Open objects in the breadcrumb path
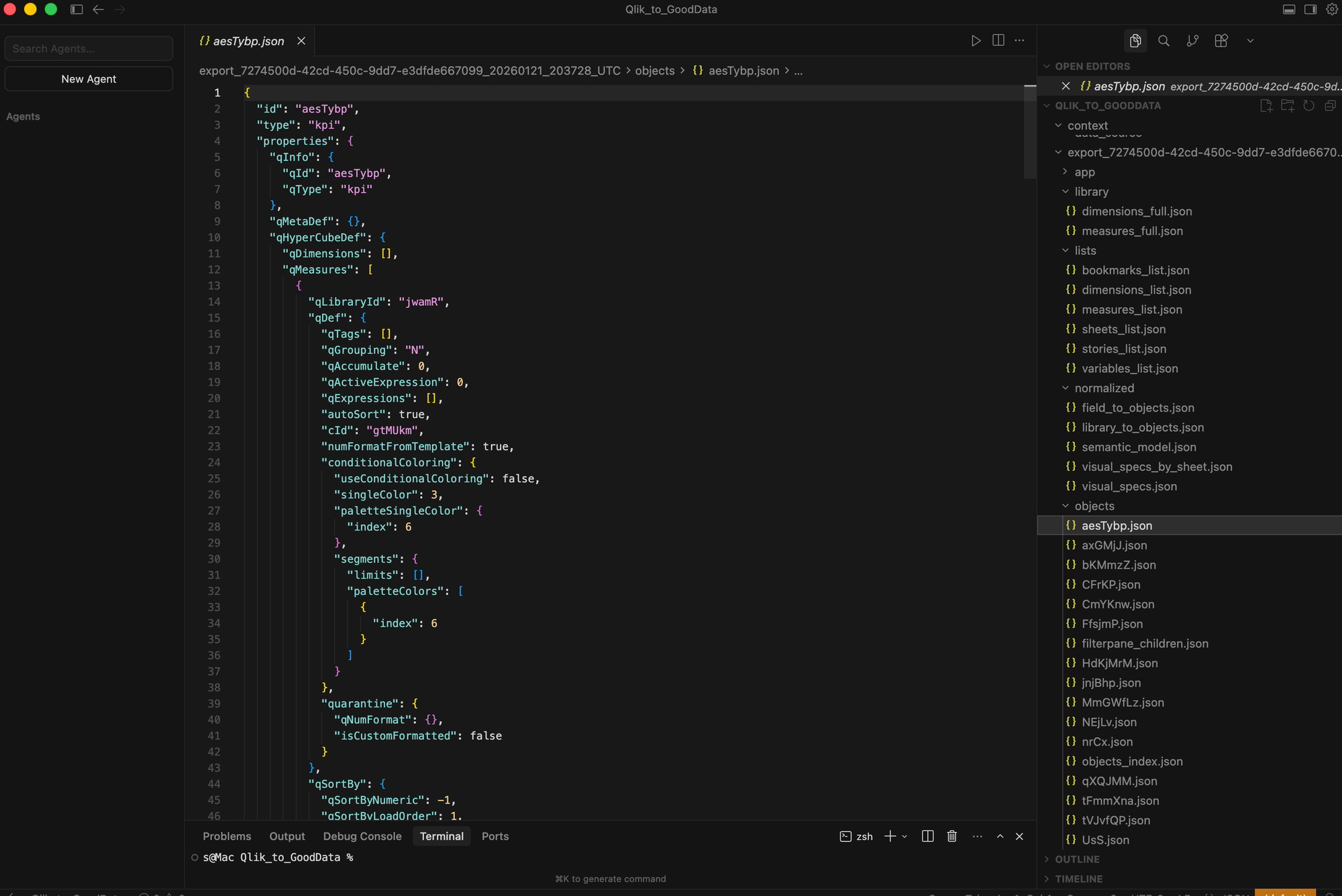 655,70
